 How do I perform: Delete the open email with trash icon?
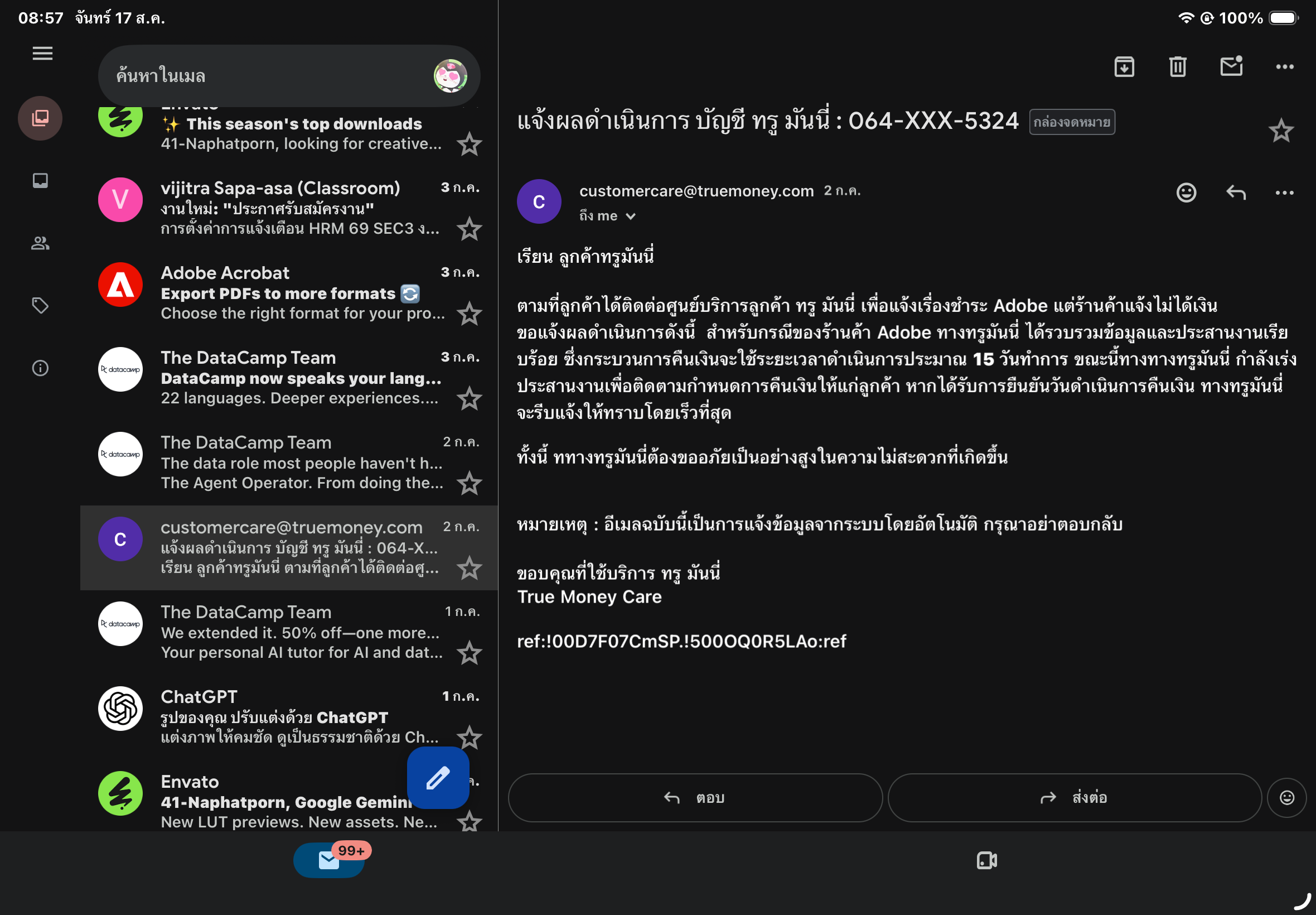click(x=1177, y=67)
